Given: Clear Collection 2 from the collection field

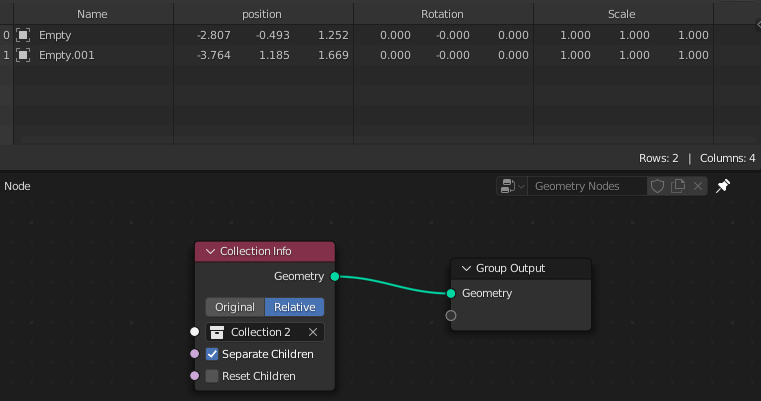Looking at the screenshot, I should pyautogui.click(x=313, y=332).
